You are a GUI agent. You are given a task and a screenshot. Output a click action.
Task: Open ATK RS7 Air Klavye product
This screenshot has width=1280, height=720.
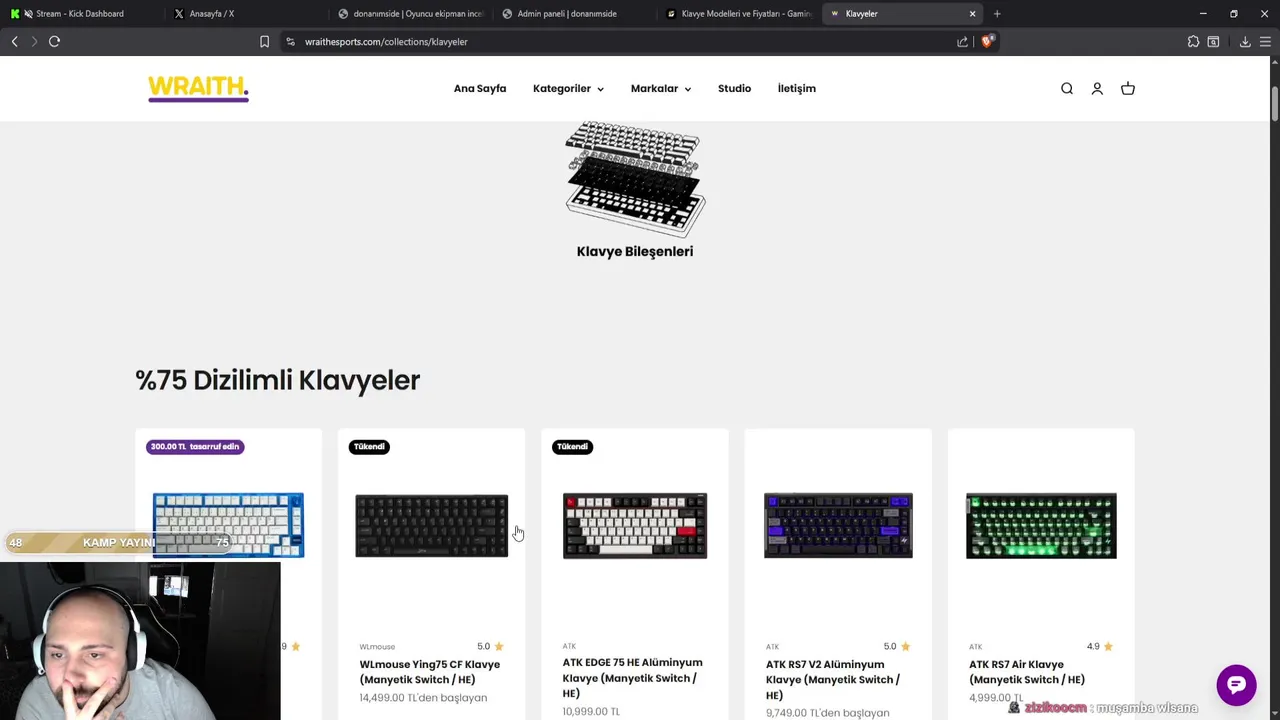tap(1027, 672)
